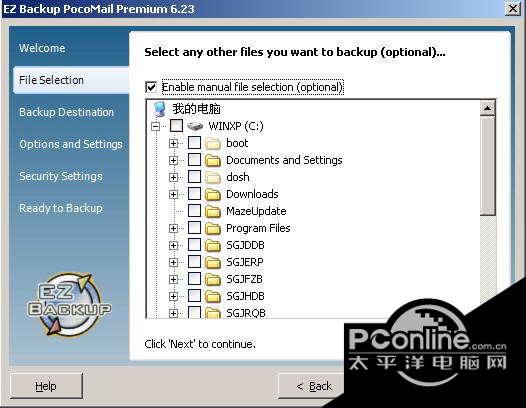Viewport: 526px width, 408px height.
Task: Expand the Documents and Settings node
Action: point(173,161)
